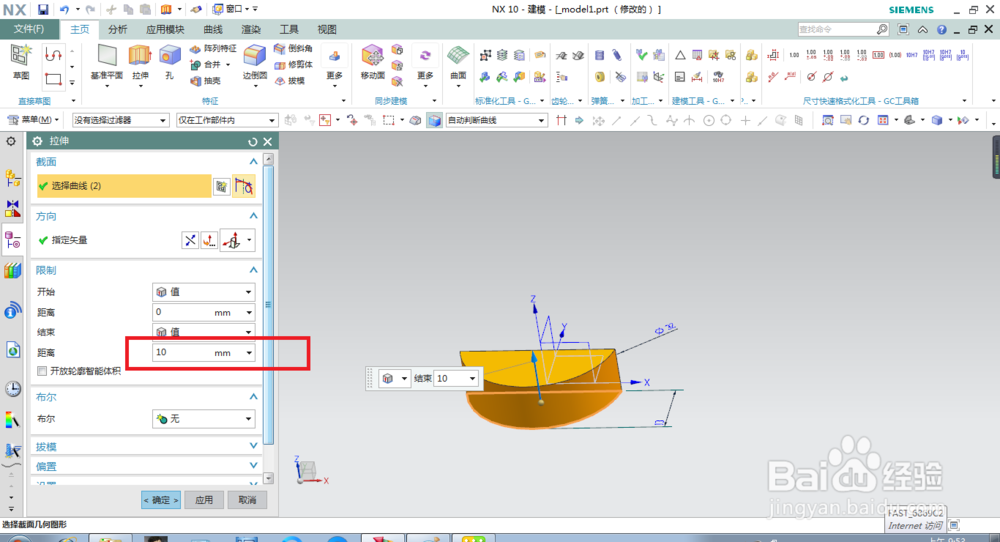Reset the 拉伸 dialog with the reset icon
Screen dimensions: 1000x542
253,142
